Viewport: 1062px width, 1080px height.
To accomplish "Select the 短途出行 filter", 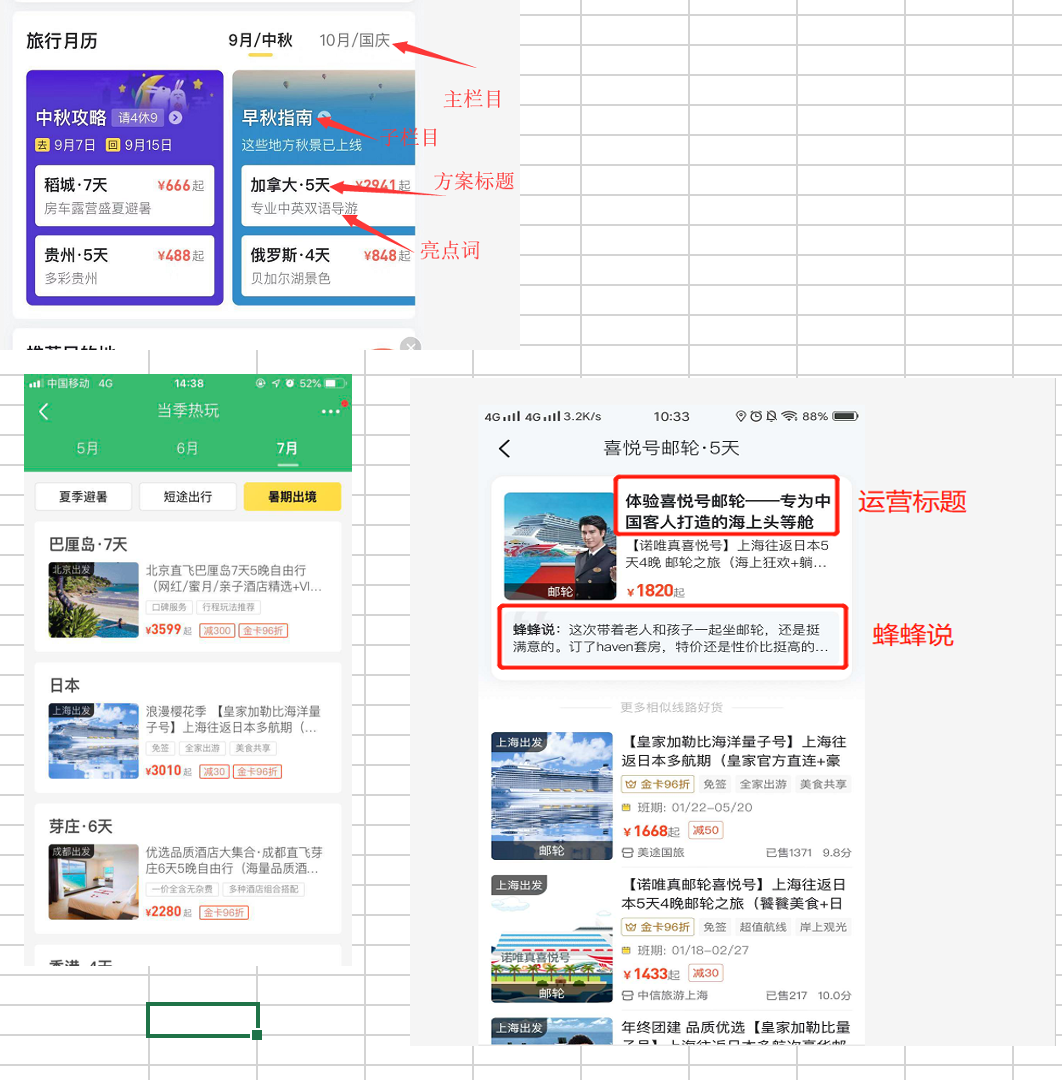I will pyautogui.click(x=187, y=496).
